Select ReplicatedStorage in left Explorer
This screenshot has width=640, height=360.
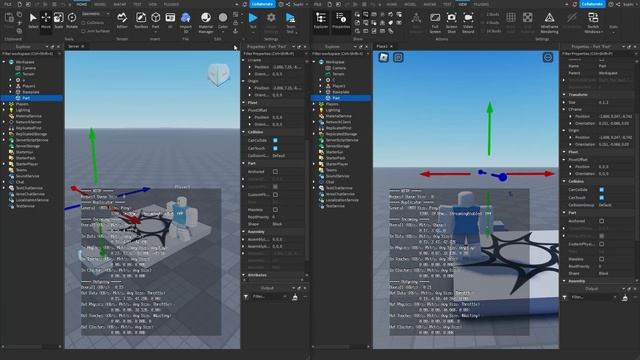pos(32,134)
